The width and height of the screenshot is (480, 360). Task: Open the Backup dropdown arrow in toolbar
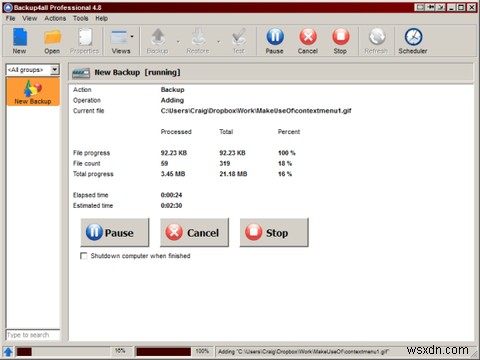[x=178, y=42]
